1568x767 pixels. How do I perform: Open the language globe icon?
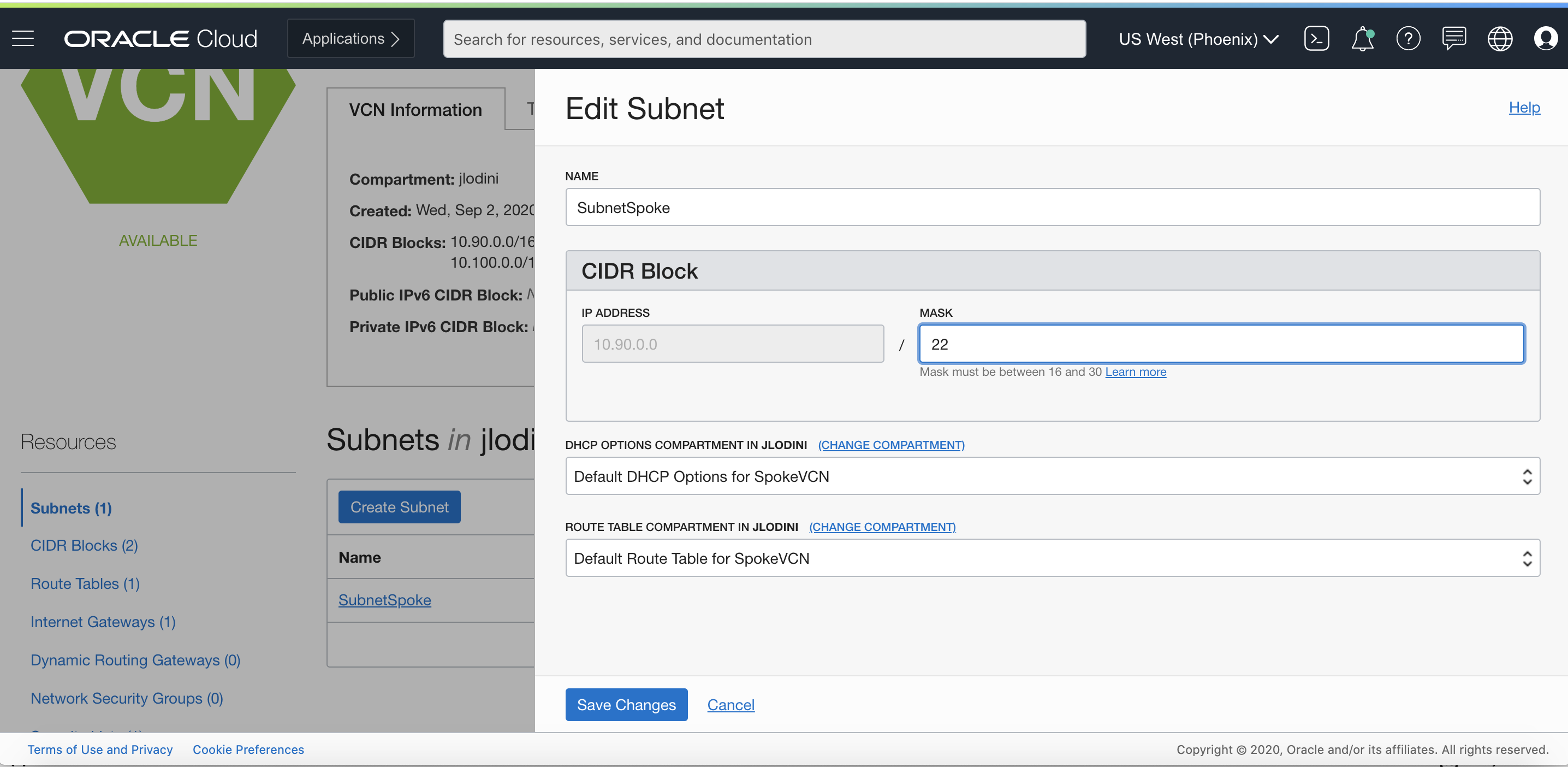[x=1499, y=39]
